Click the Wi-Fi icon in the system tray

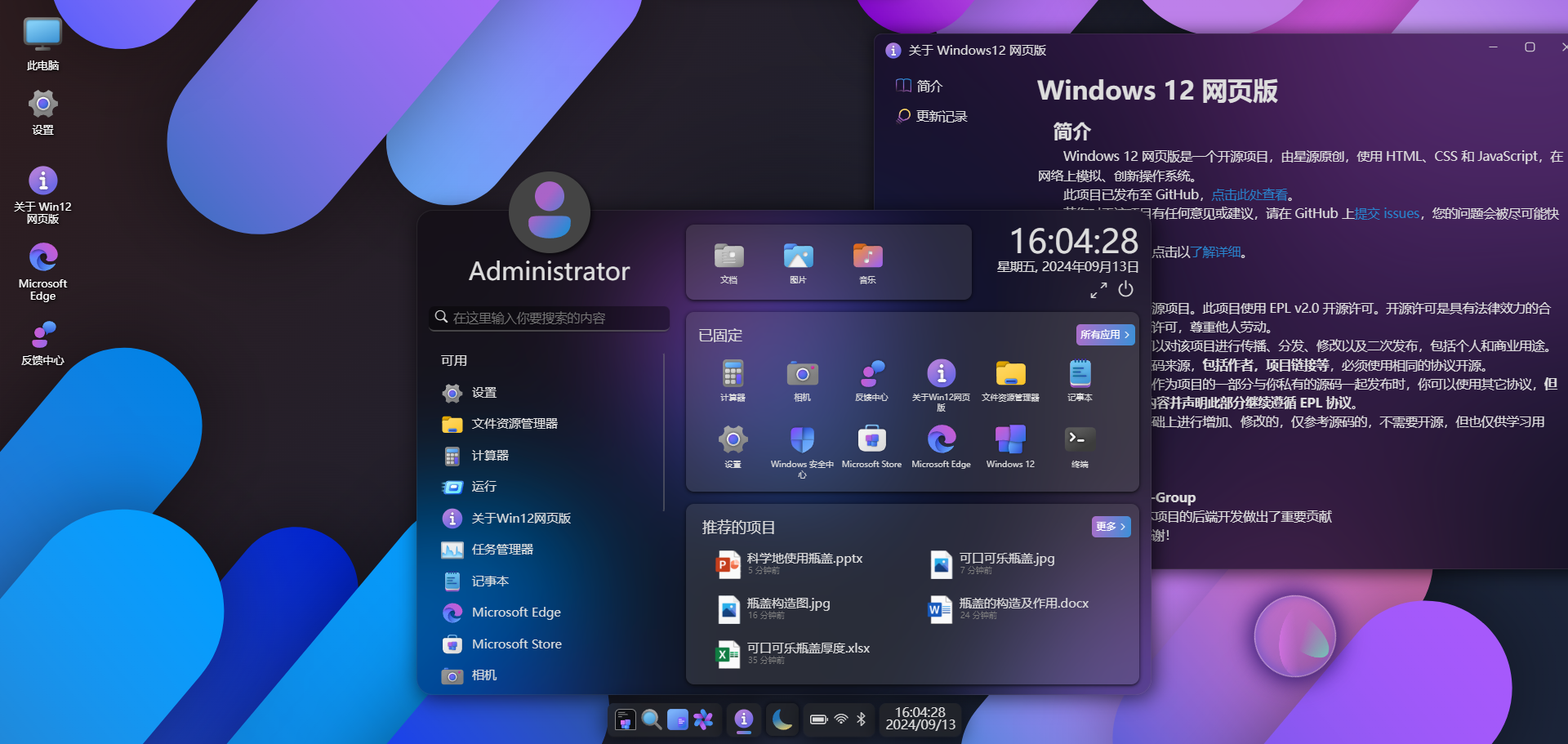[841, 719]
